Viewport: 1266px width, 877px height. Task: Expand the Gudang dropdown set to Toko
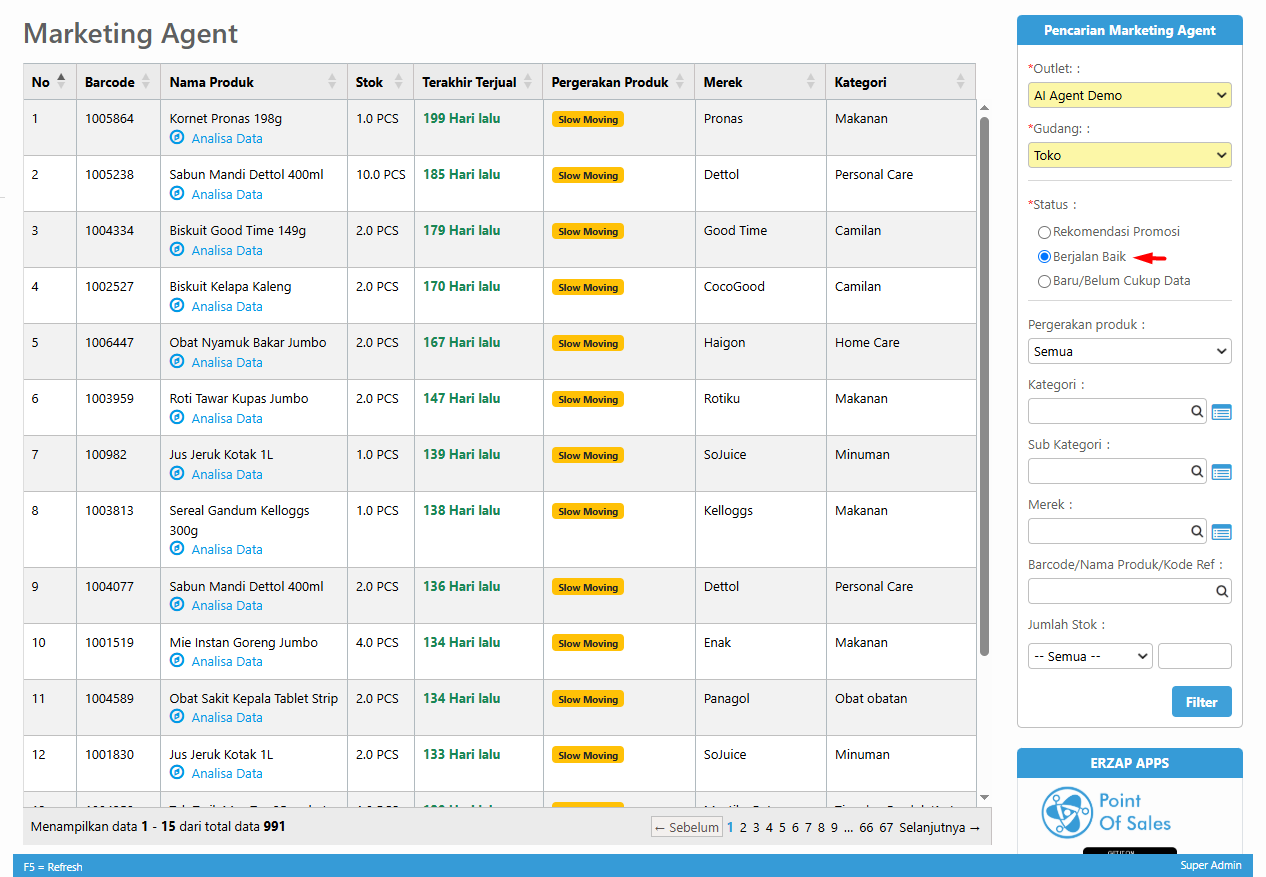pyautogui.click(x=1129, y=156)
